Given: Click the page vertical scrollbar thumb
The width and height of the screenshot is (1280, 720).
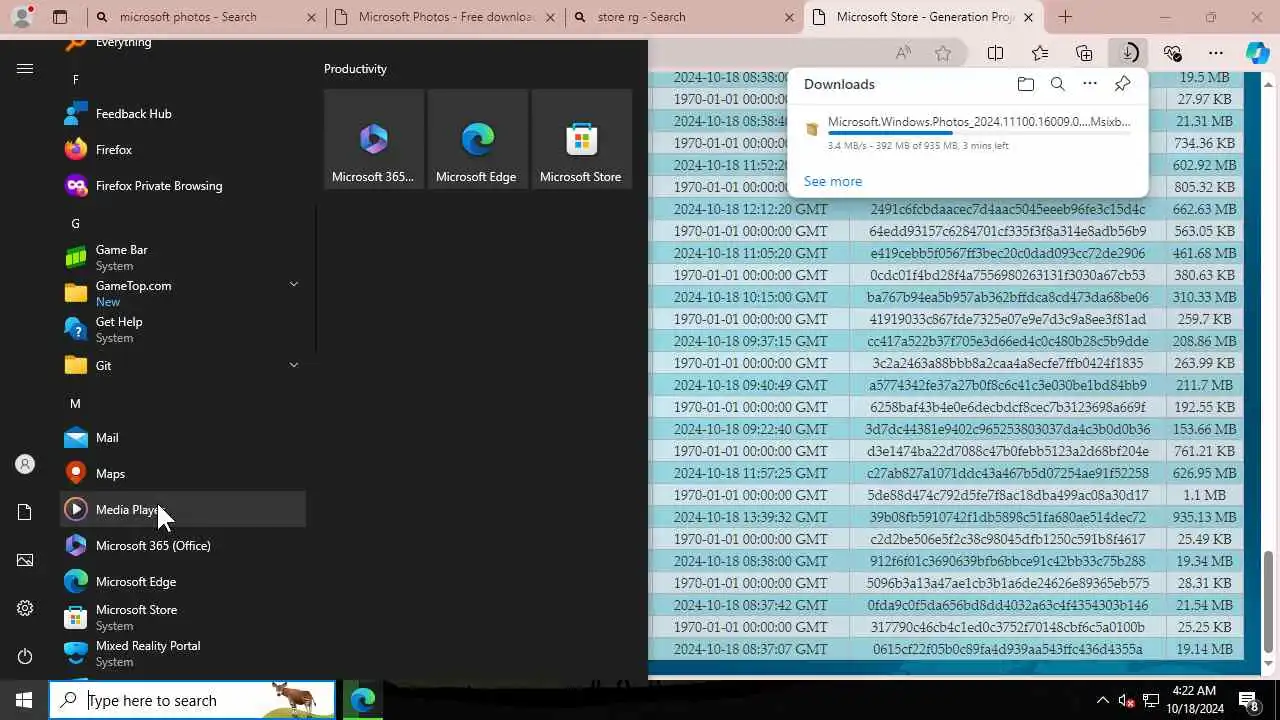Looking at the screenshot, I should (1268, 600).
